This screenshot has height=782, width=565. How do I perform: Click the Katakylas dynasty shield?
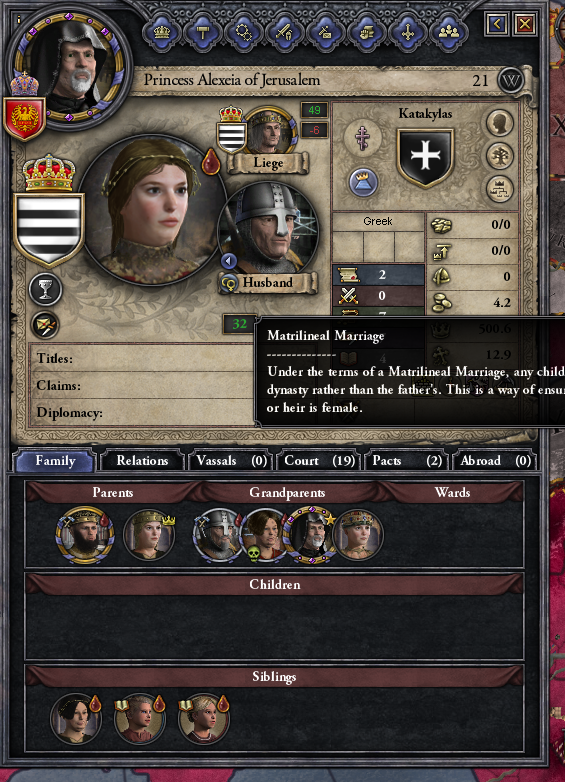[425, 157]
